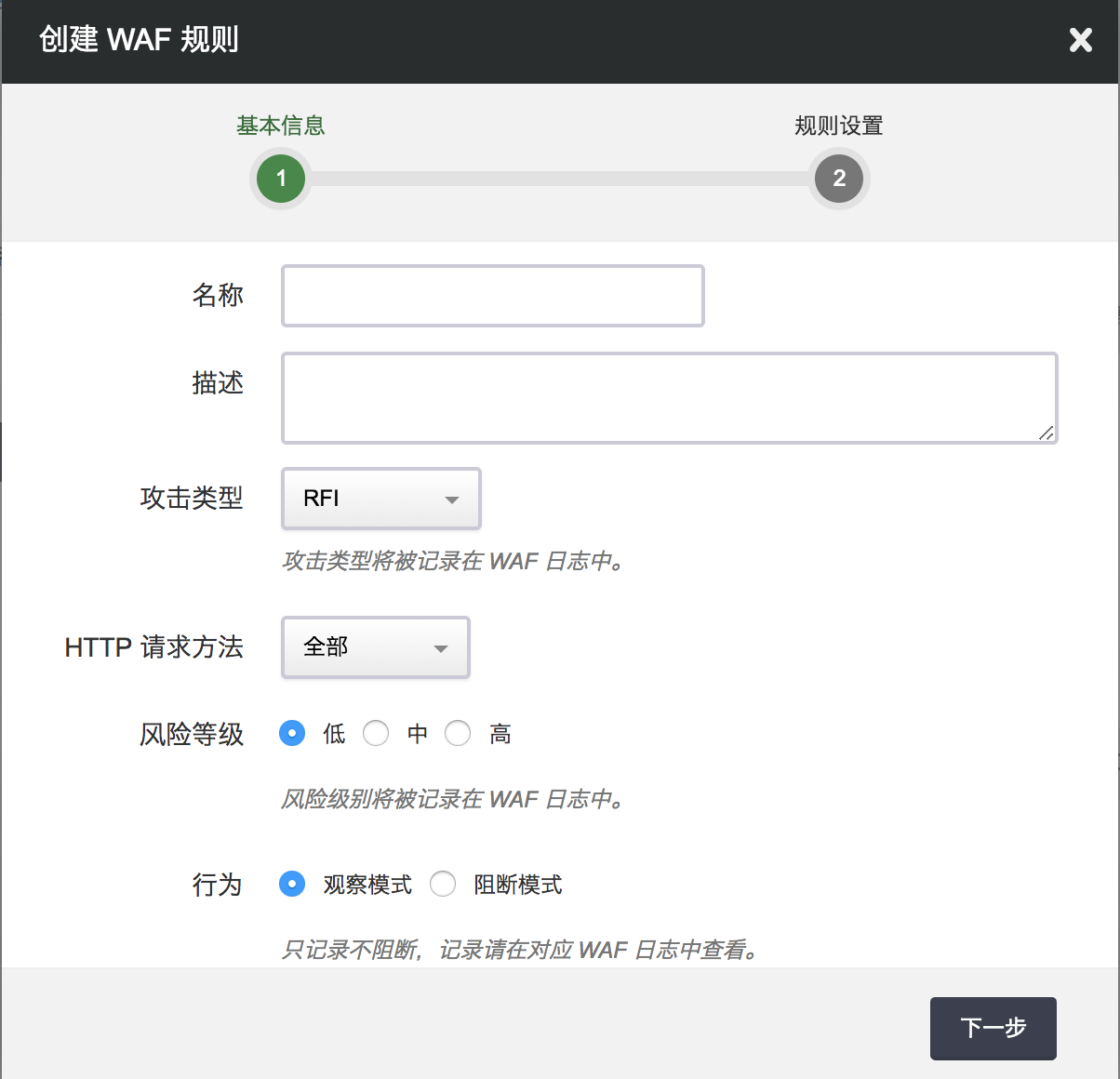Select the 规则设置 step label

click(839, 126)
